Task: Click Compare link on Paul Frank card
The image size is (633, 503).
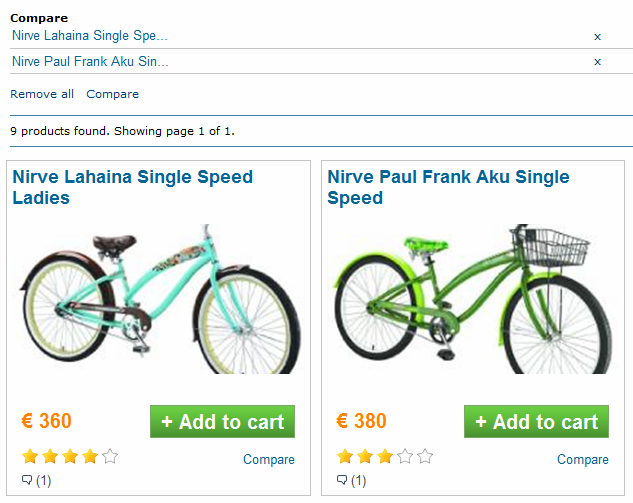Action: pos(582,460)
